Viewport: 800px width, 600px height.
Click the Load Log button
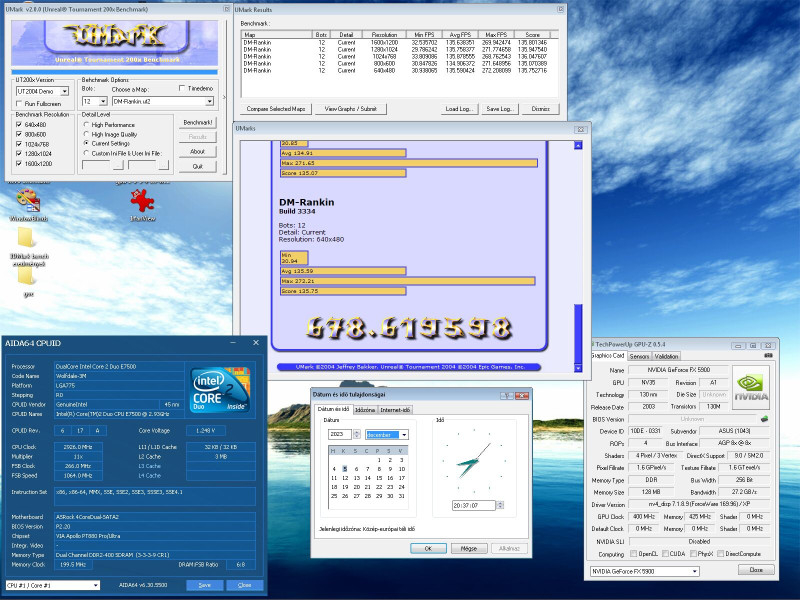[x=459, y=109]
